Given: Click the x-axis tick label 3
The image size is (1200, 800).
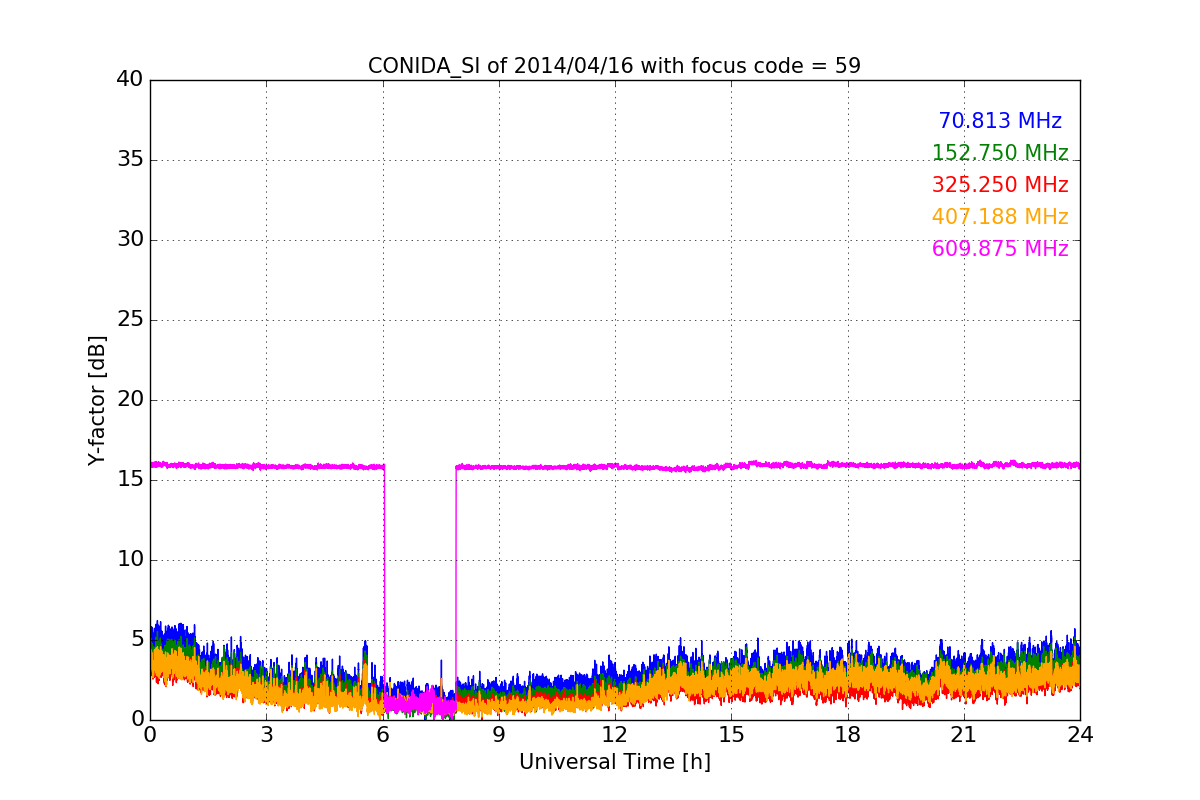Looking at the screenshot, I should (266, 735).
